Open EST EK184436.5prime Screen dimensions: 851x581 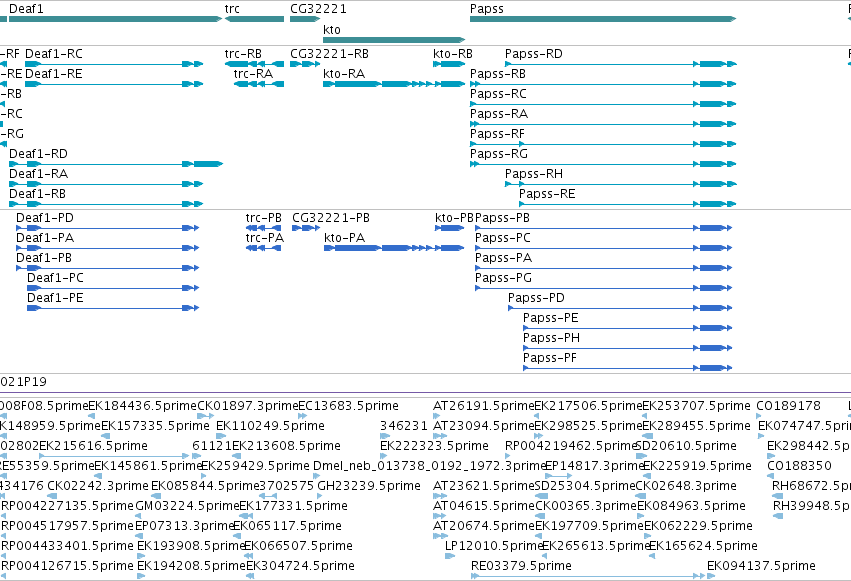pos(142,406)
